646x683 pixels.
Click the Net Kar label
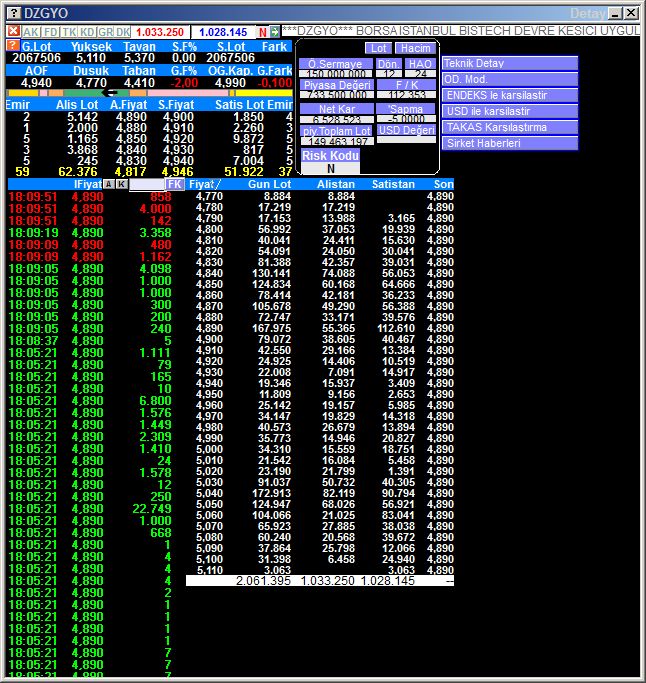pyautogui.click(x=337, y=109)
